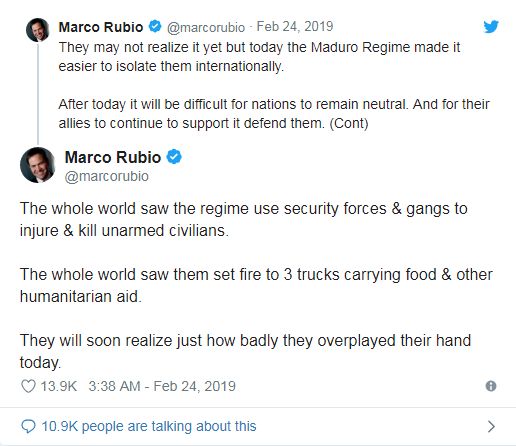Open the tweet info icon
Image resolution: width=516 pixels, height=446 pixels.
click(491, 386)
